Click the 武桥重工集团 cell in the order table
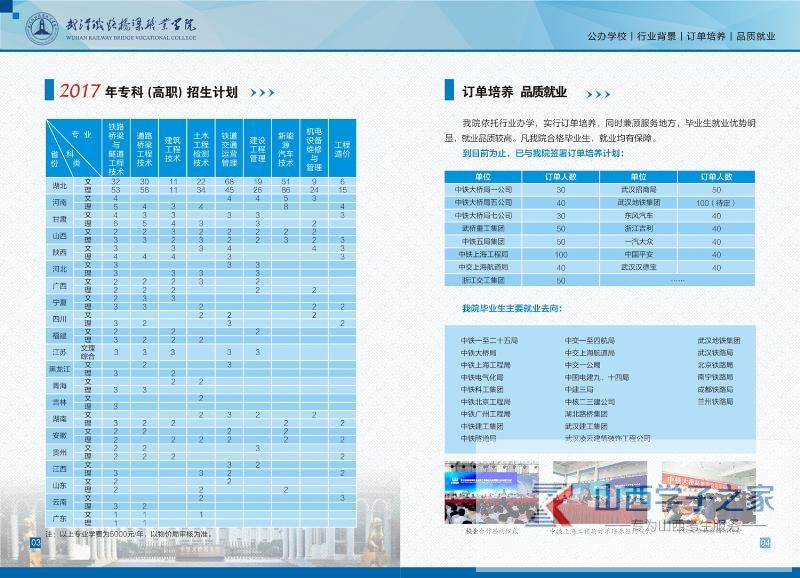Screen dimensions: 800x578 coord(483,229)
